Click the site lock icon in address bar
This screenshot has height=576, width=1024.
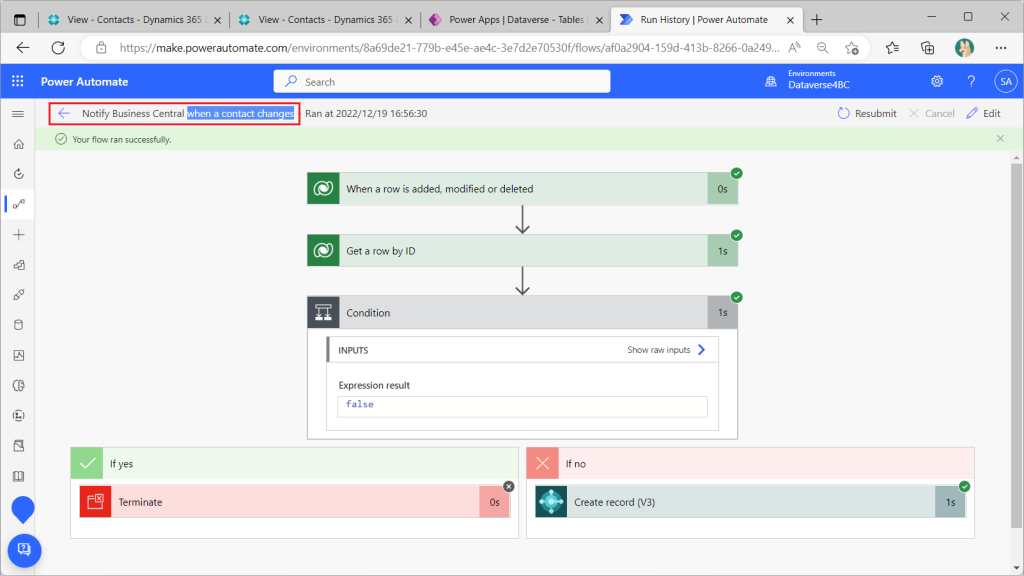click(x=101, y=48)
